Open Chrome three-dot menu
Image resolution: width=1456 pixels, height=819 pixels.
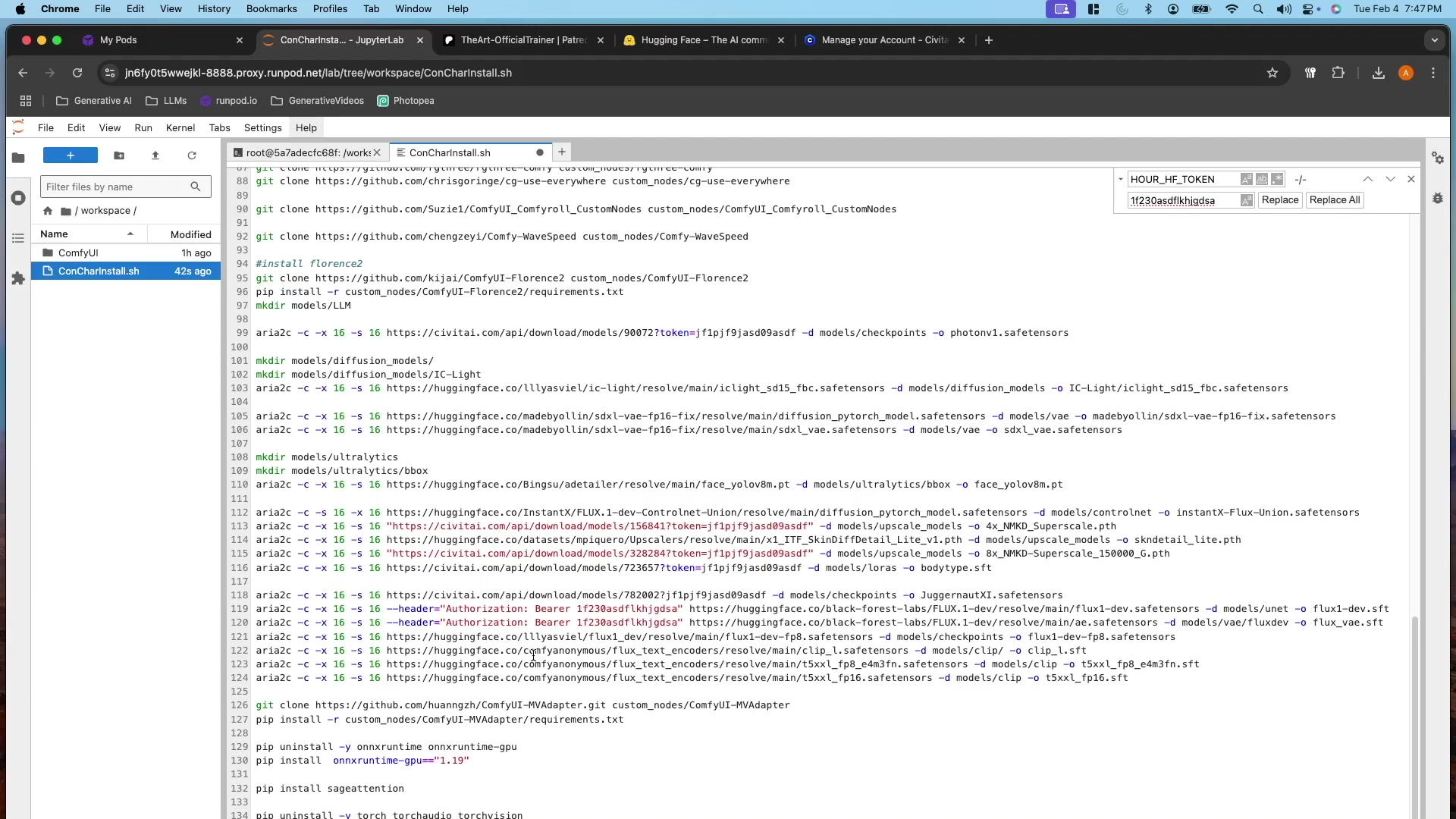1433,73
